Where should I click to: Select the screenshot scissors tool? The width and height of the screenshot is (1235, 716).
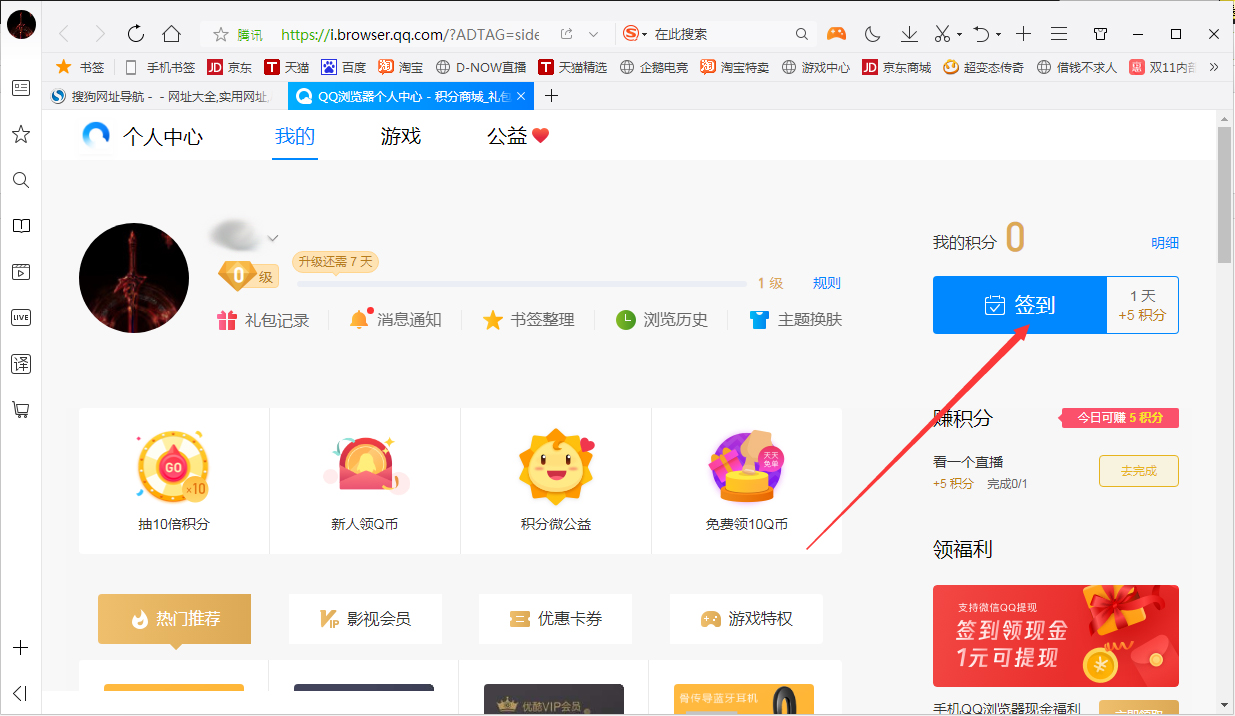pos(945,33)
